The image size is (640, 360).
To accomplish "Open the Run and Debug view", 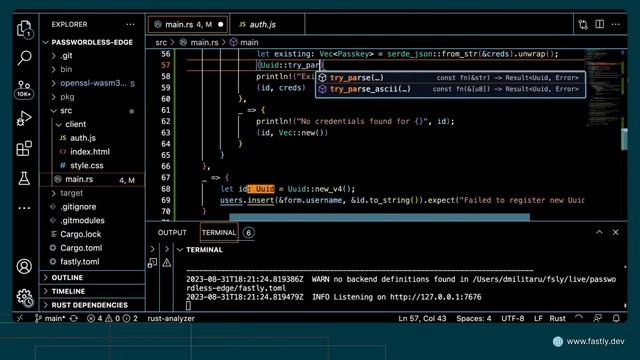I will [x=24, y=118].
